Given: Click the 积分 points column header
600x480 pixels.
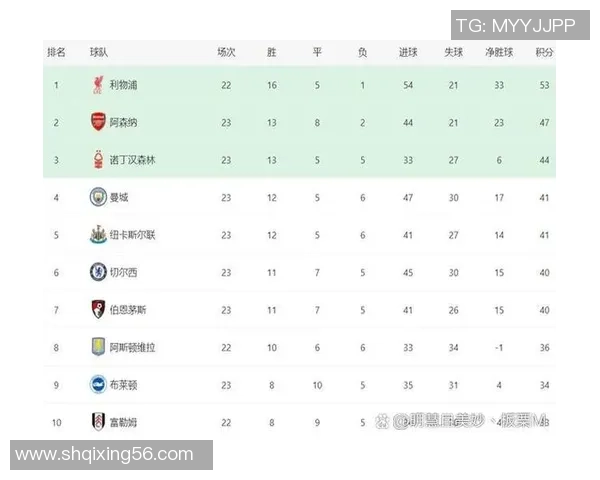Looking at the screenshot, I should [x=543, y=52].
